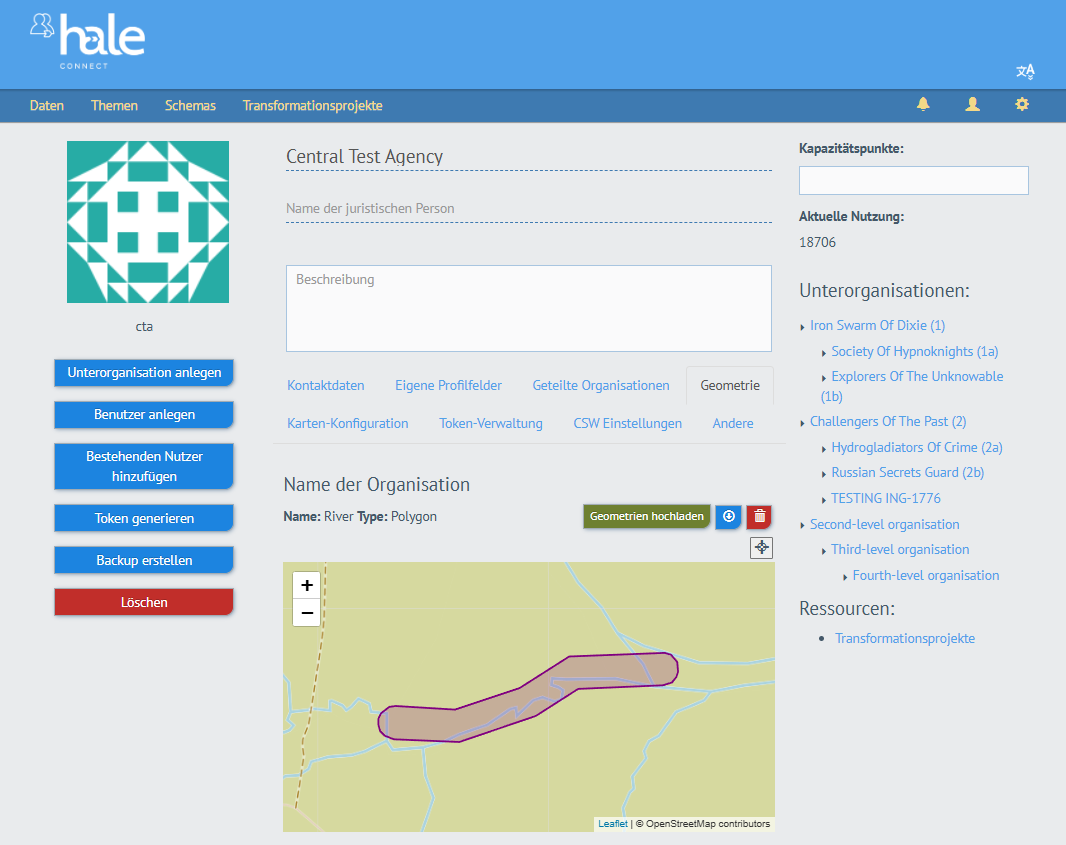1066x845 pixels.
Task: Switch to the Kontaktdaten tab
Action: 325,385
